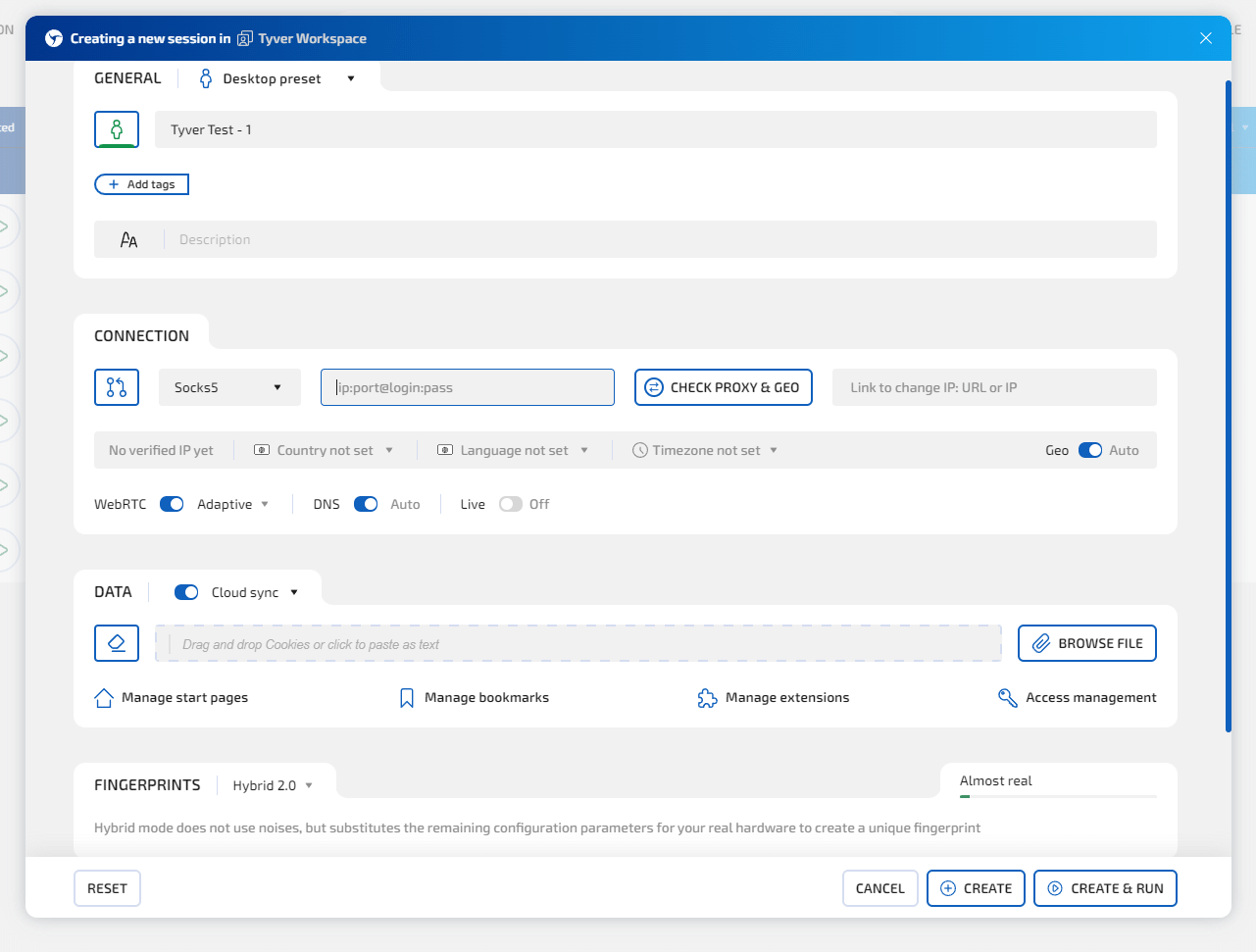The image size is (1256, 952).
Task: Click the bookmark icon for Manage bookmarks
Action: [407, 698]
